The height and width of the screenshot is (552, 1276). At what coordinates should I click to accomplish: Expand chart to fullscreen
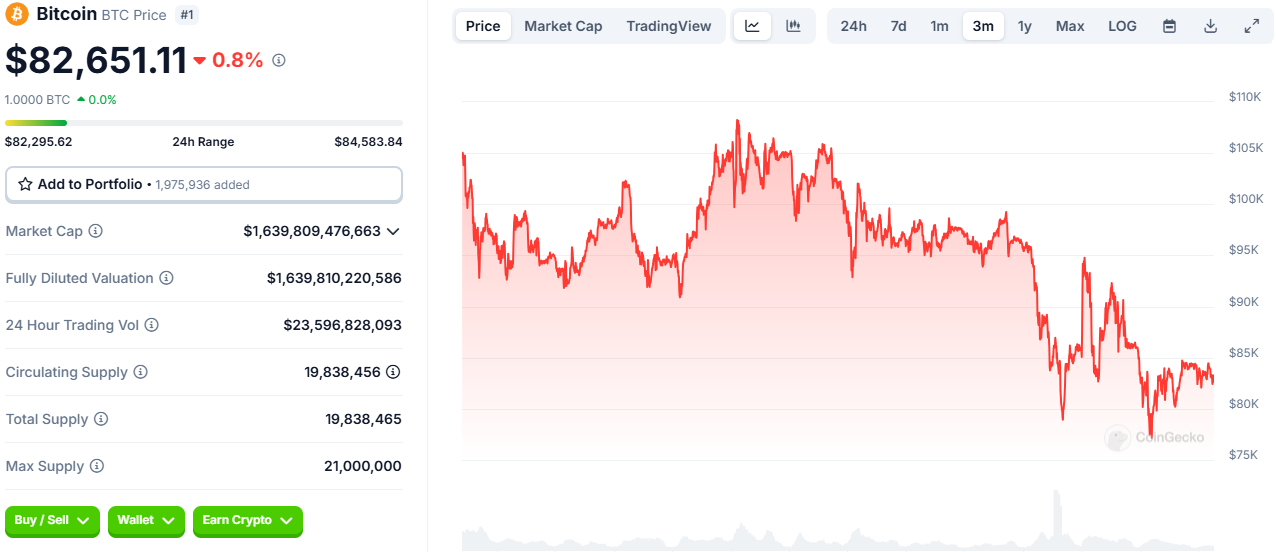click(x=1251, y=26)
